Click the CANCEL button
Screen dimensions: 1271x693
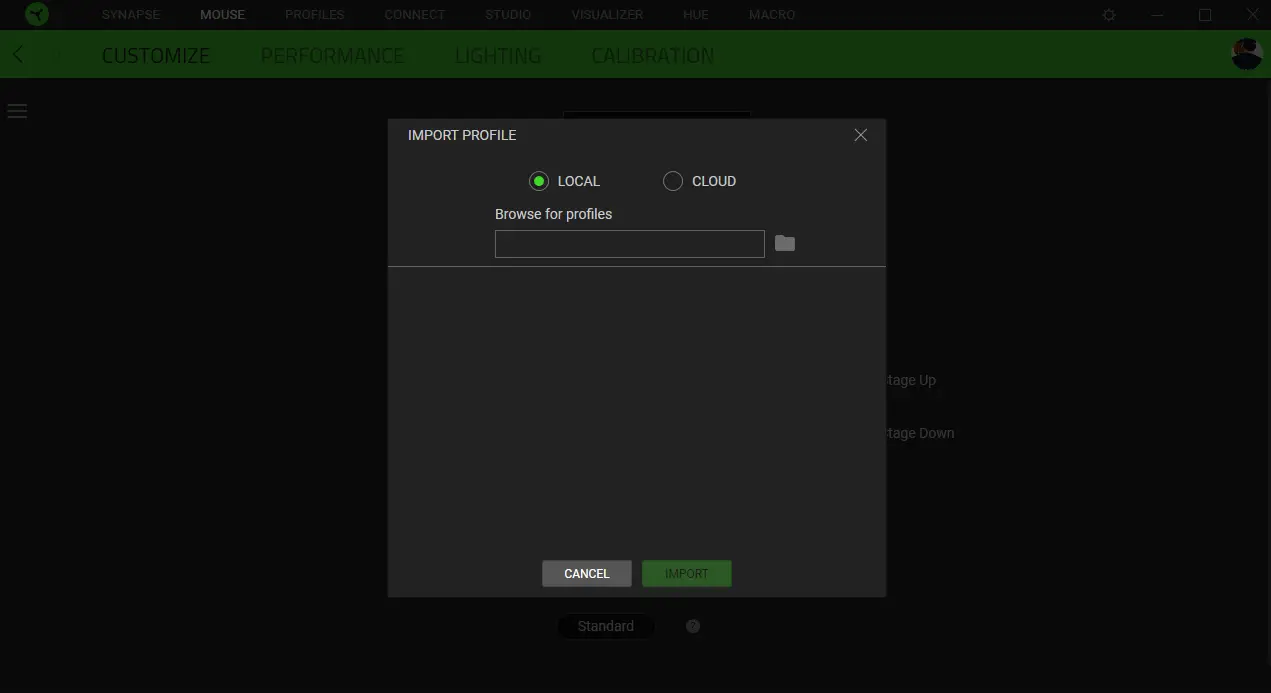click(x=586, y=573)
